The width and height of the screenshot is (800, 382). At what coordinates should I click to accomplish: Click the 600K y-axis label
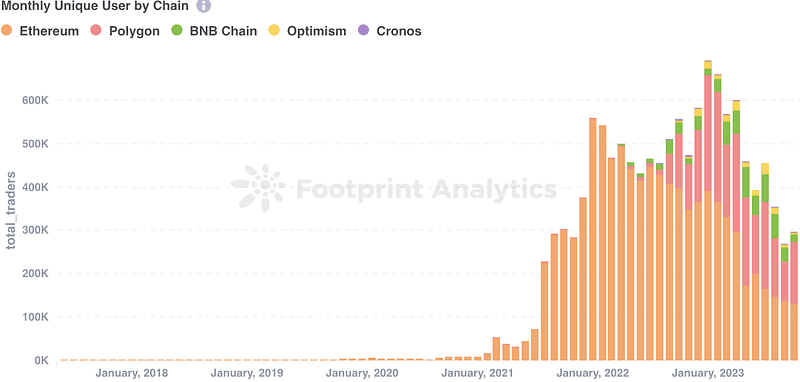35,100
